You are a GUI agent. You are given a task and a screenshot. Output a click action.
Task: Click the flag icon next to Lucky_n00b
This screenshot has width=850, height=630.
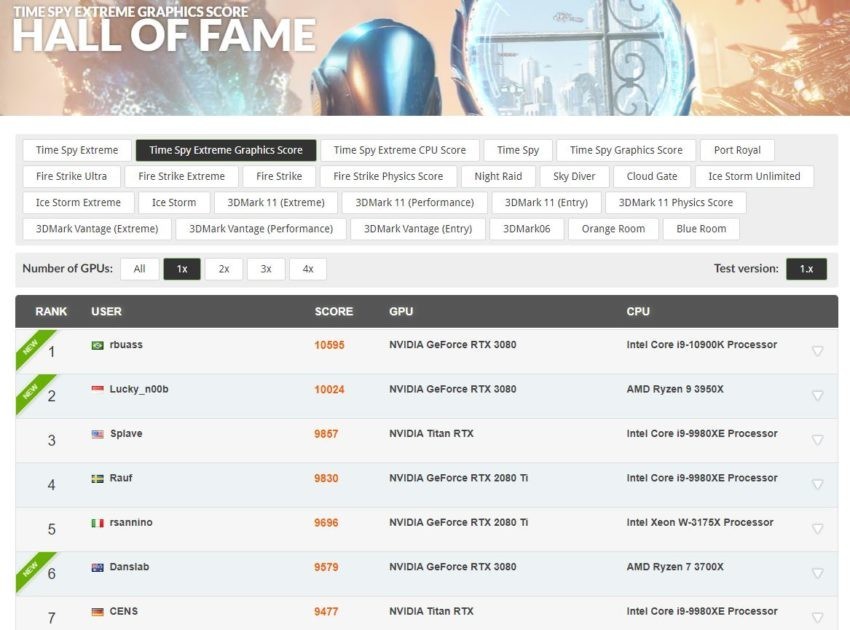(97, 389)
